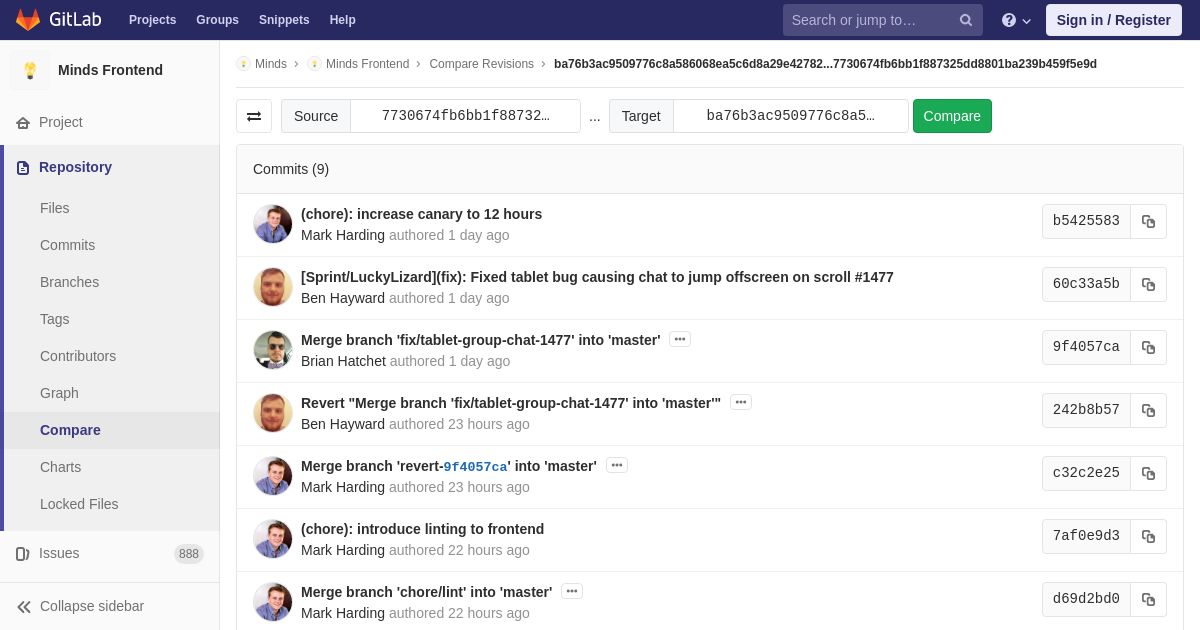
Task: Open the Help question mark menu
Action: (x=1016, y=20)
